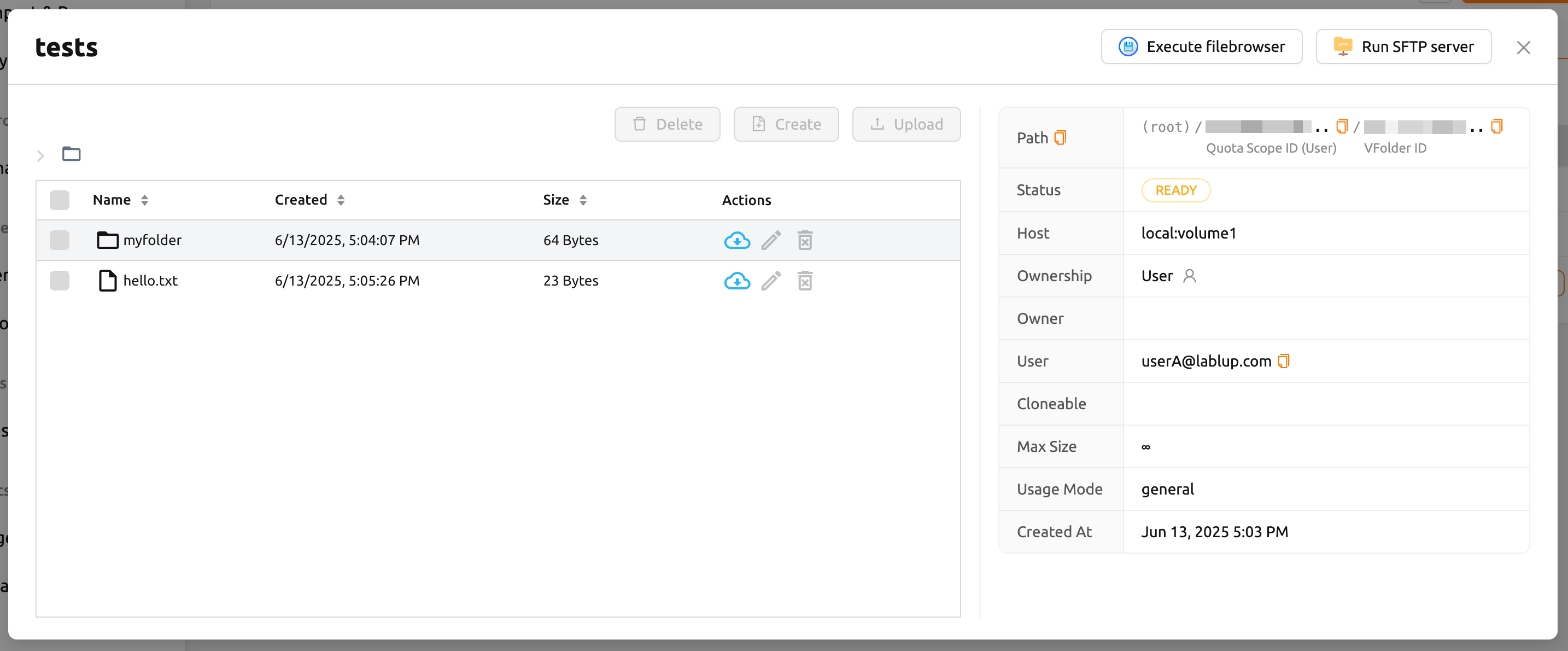The width and height of the screenshot is (1568, 651).
Task: Copy the full path next to Path label
Action: point(1060,138)
